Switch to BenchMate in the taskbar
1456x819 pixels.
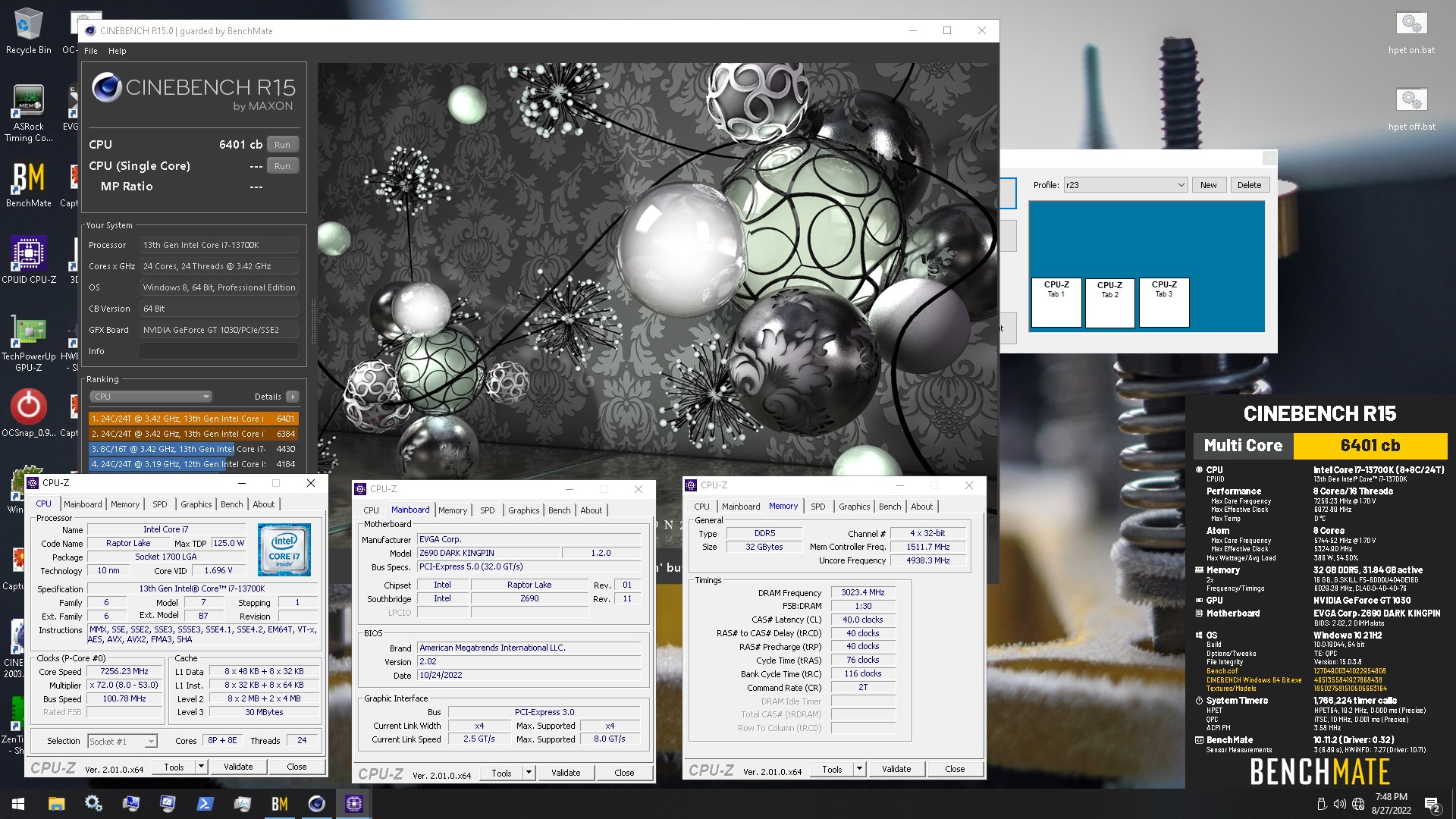point(279,804)
